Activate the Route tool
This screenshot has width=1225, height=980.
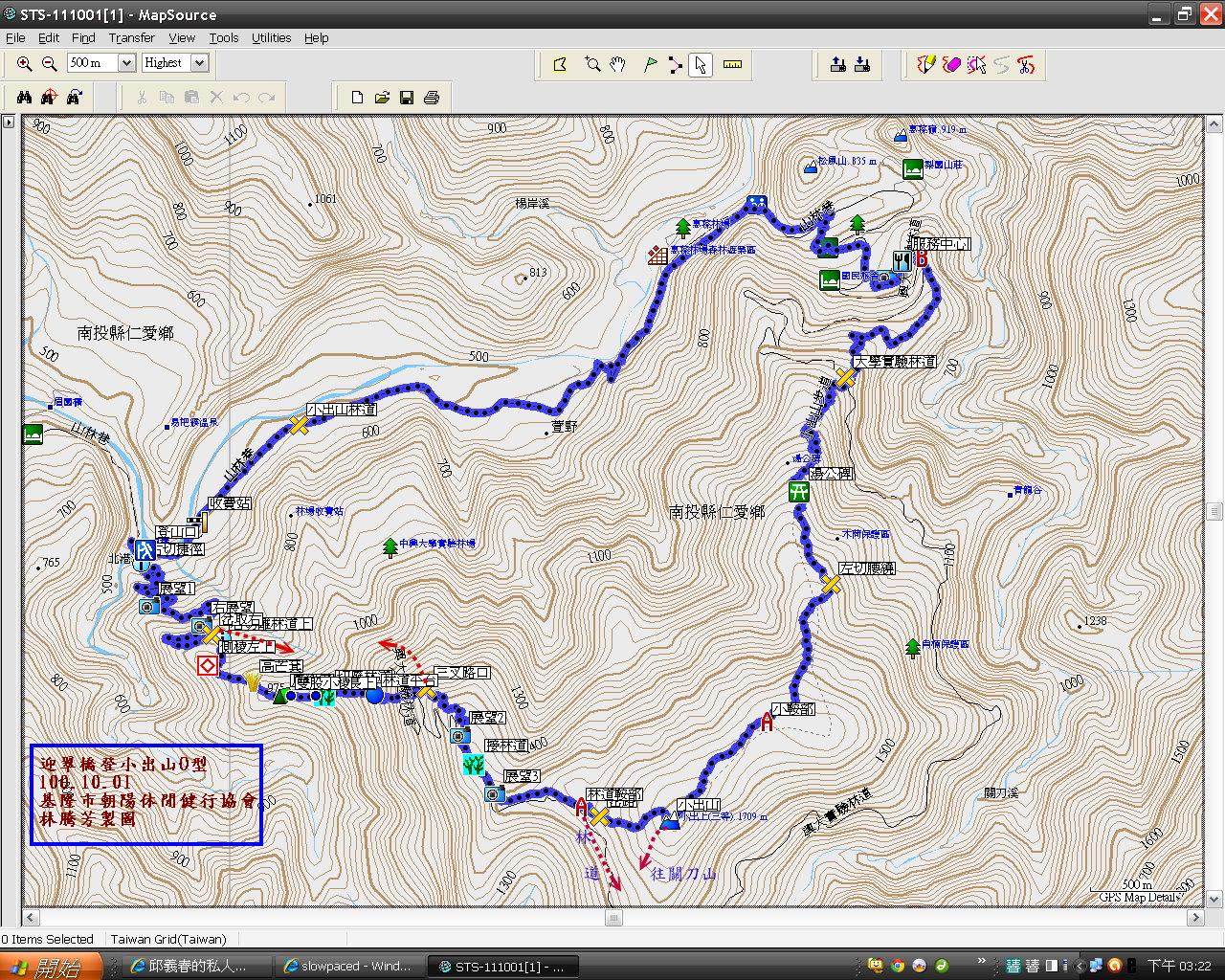(x=676, y=65)
